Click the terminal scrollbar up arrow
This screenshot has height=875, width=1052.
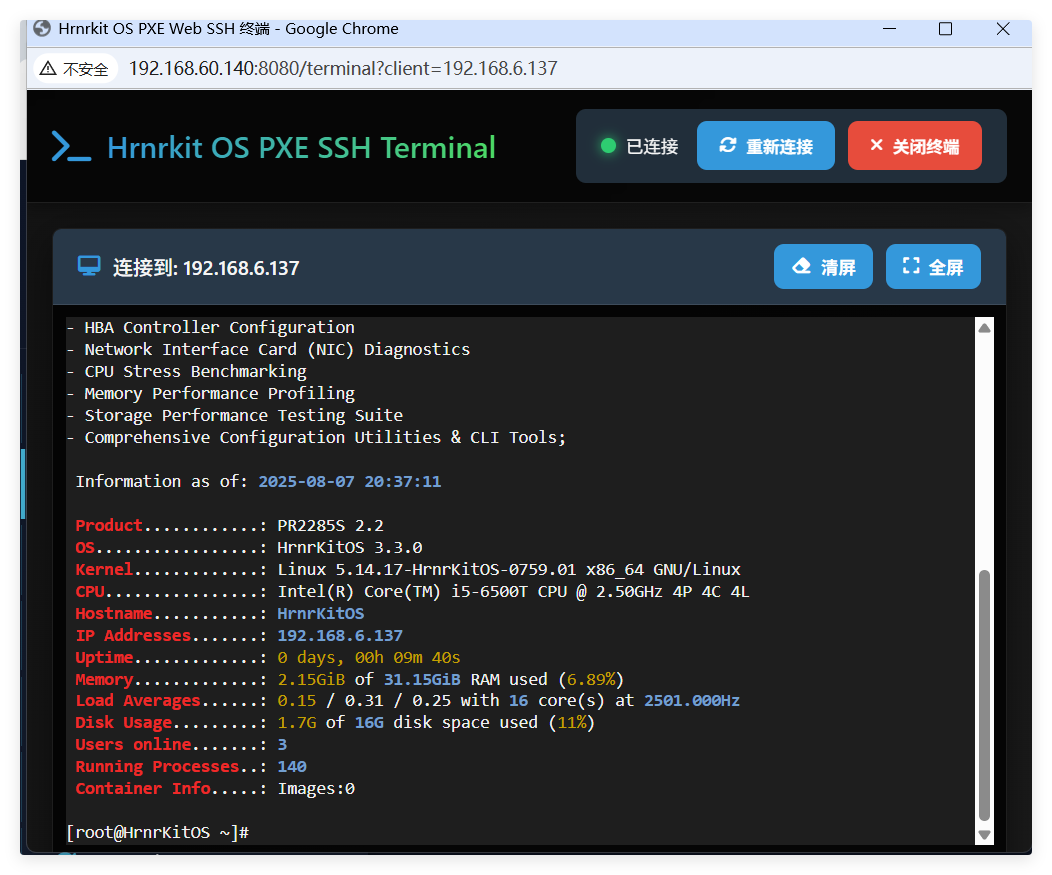[x=984, y=328]
